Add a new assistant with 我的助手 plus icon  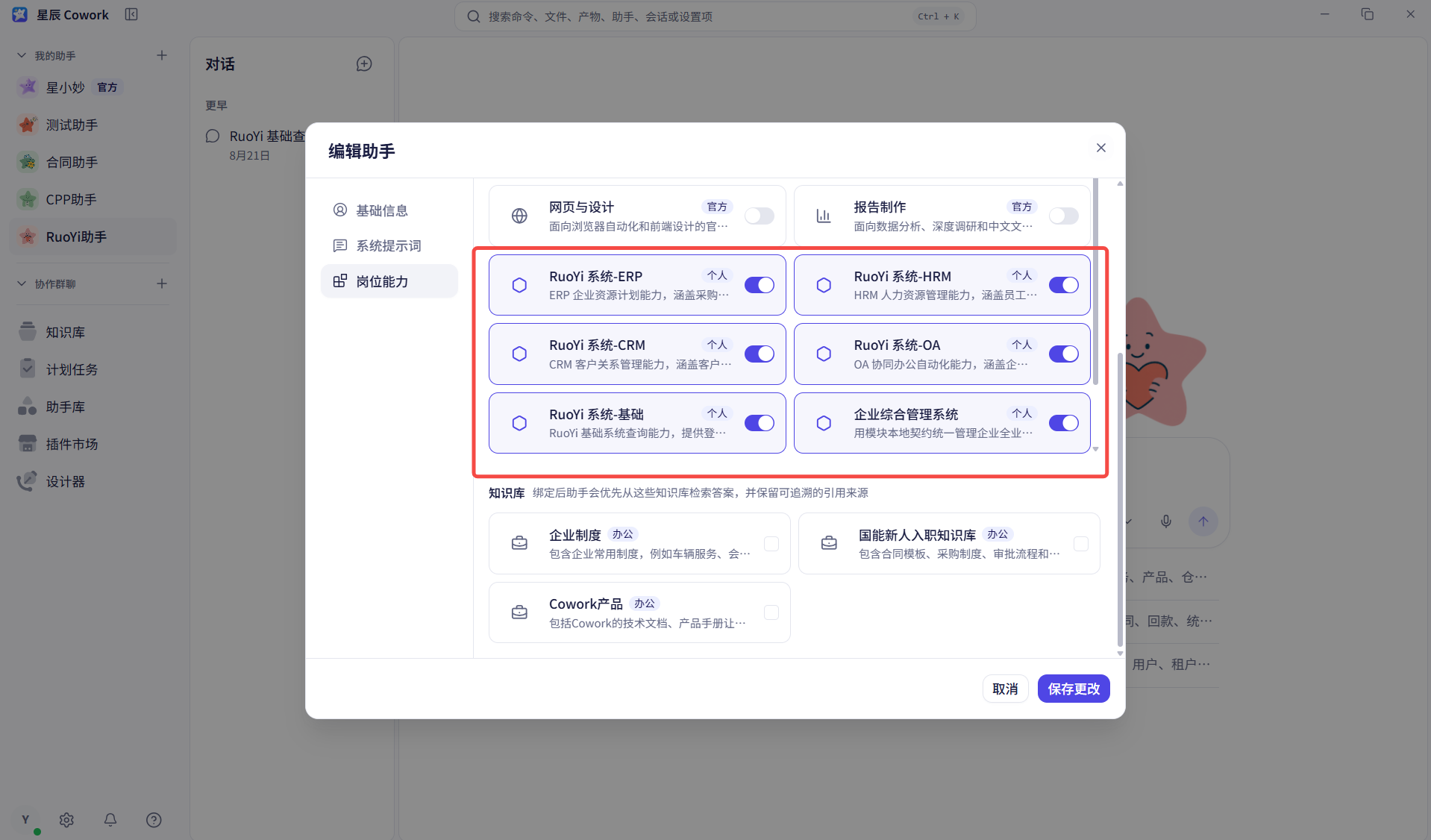(162, 55)
